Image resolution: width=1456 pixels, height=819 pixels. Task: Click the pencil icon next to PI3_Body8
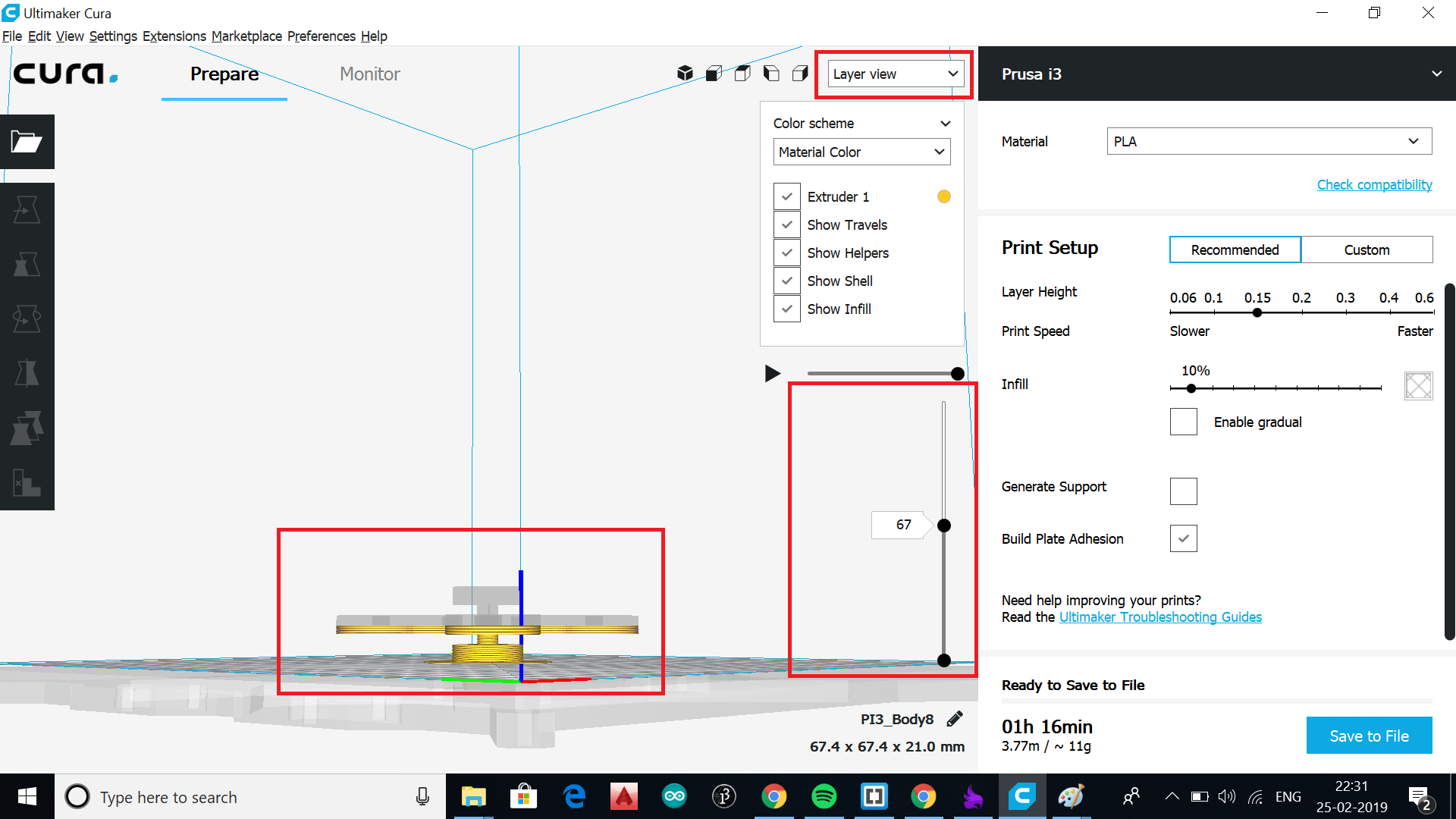tap(955, 719)
